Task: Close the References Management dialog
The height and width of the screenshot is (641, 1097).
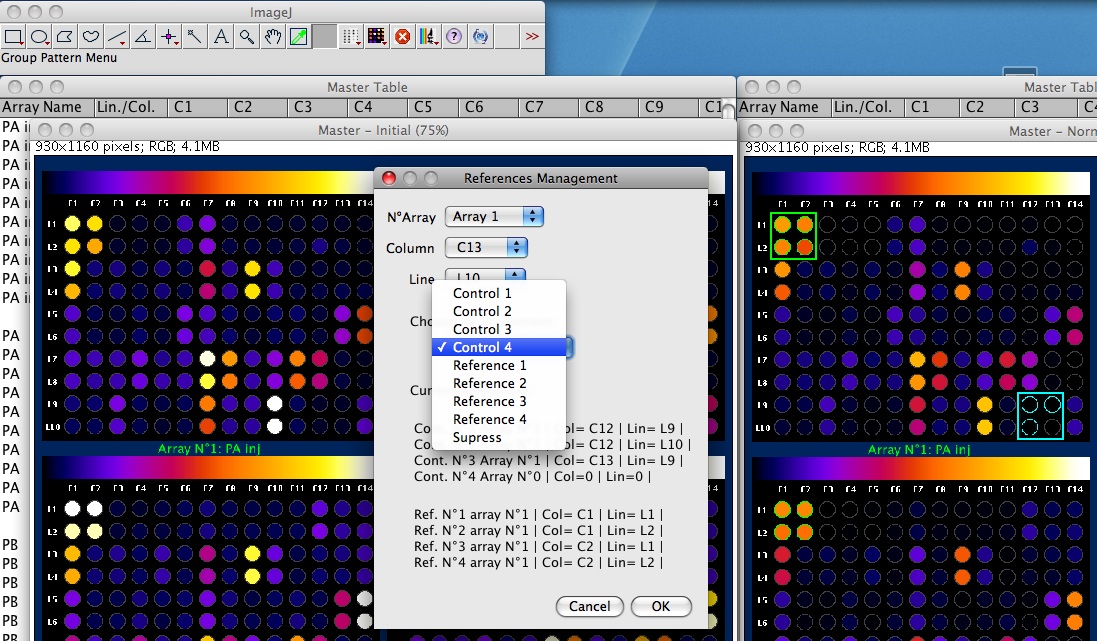Action: pos(389,178)
